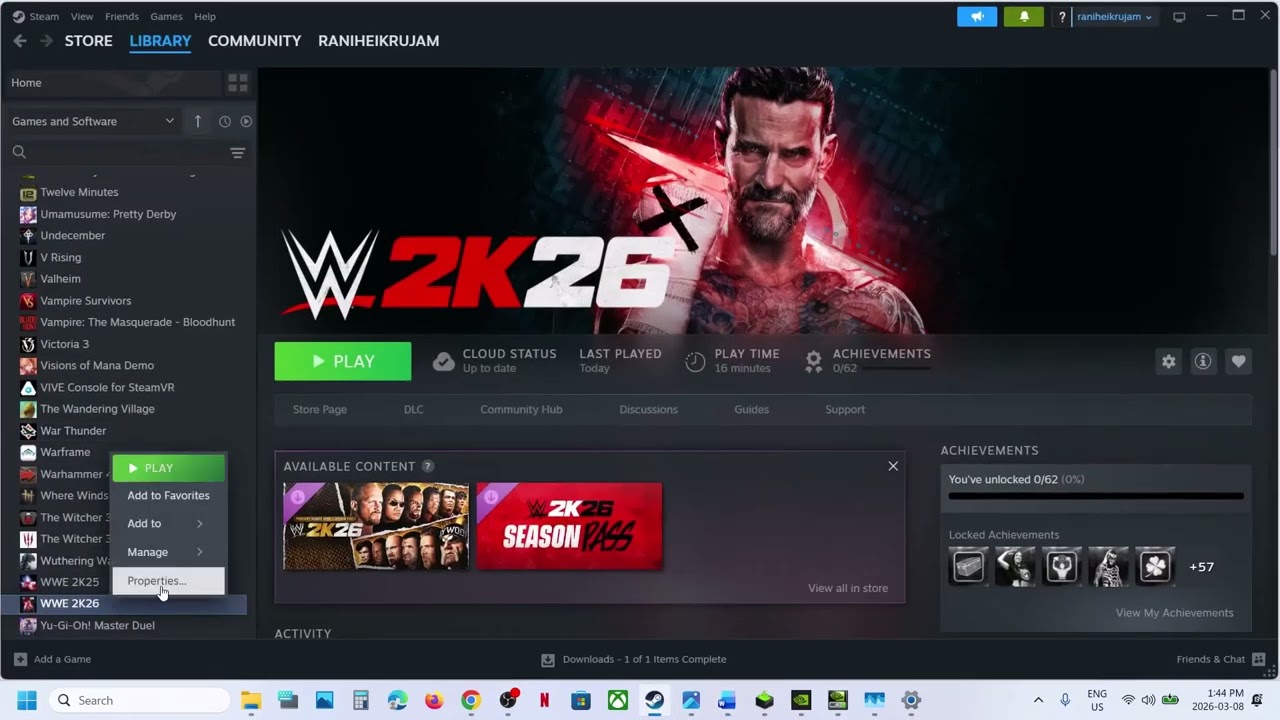Viewport: 1280px width, 720px height.
Task: Open Google Chrome from the taskbar
Action: pos(470,700)
